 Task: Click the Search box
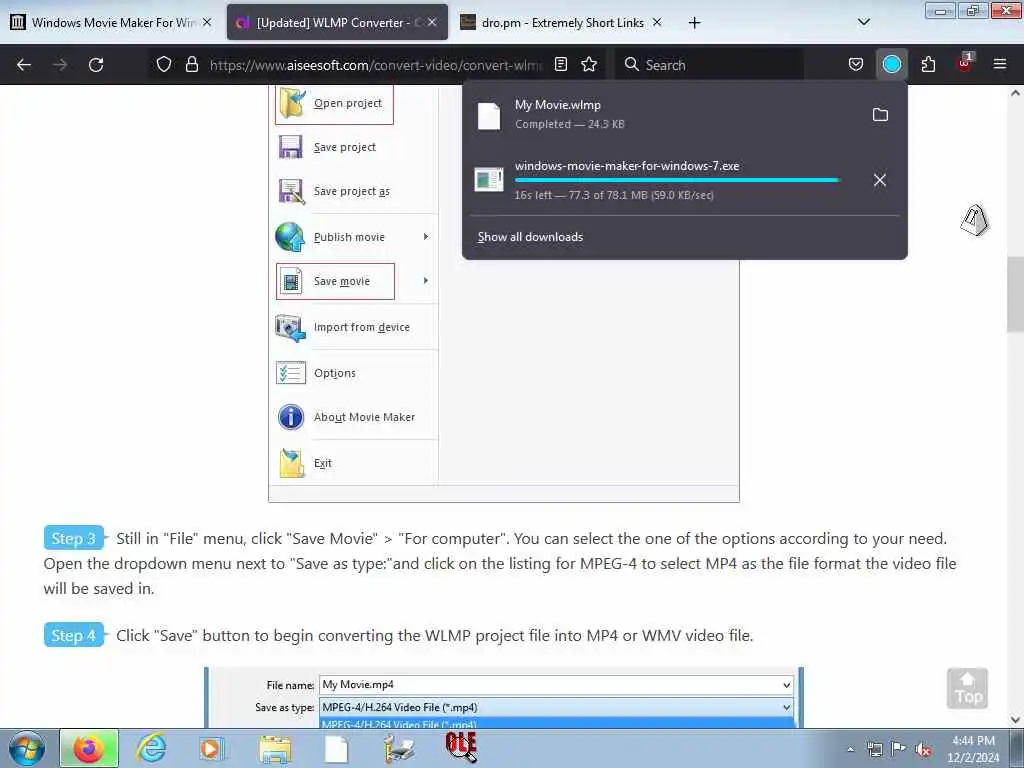[x=711, y=65]
